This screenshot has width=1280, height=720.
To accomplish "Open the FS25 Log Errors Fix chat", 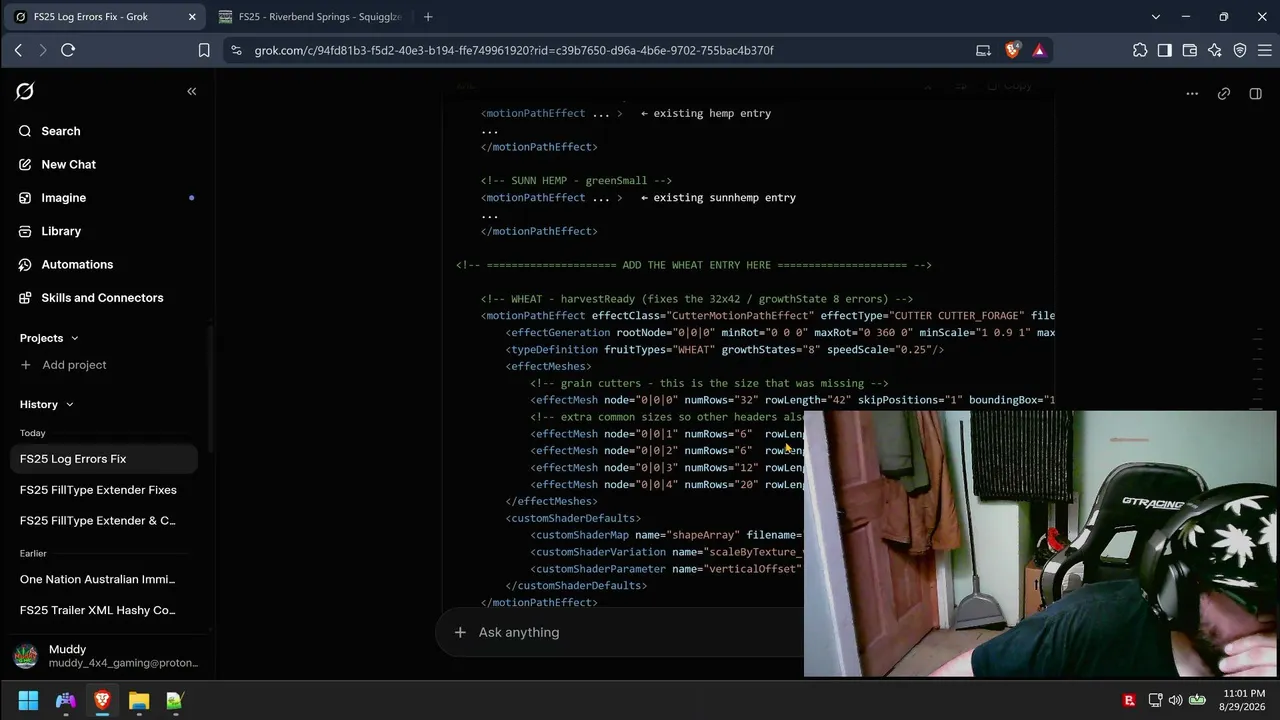I will click(x=105, y=459).
